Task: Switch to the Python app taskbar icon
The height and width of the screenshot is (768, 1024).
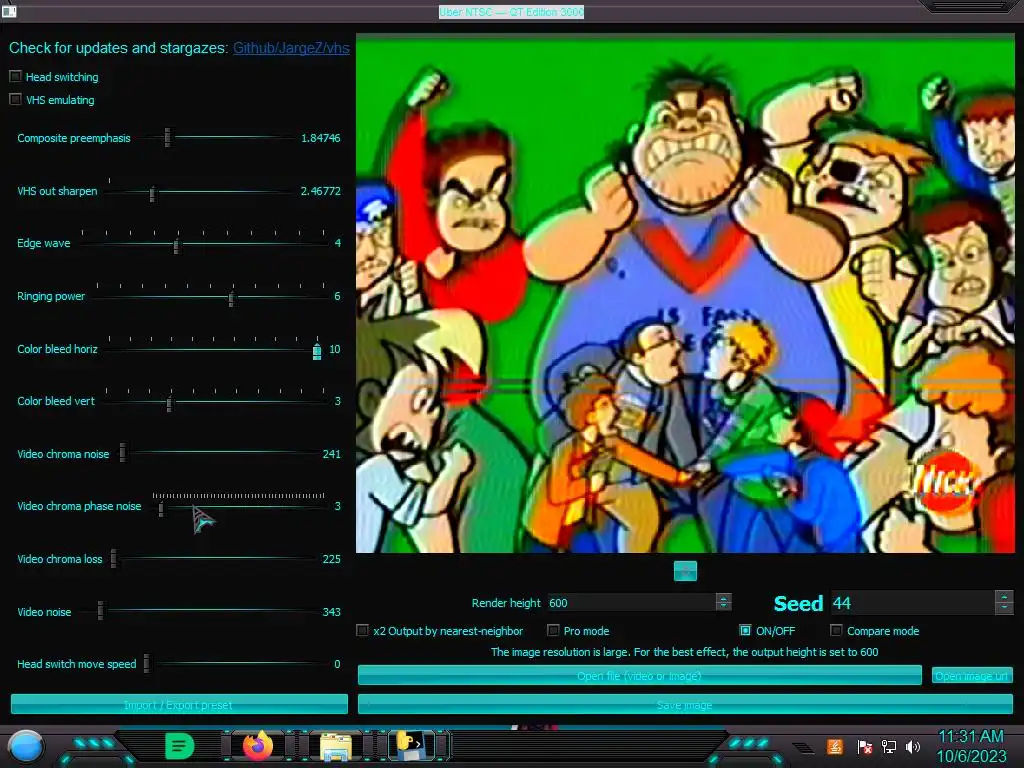Action: click(x=411, y=746)
